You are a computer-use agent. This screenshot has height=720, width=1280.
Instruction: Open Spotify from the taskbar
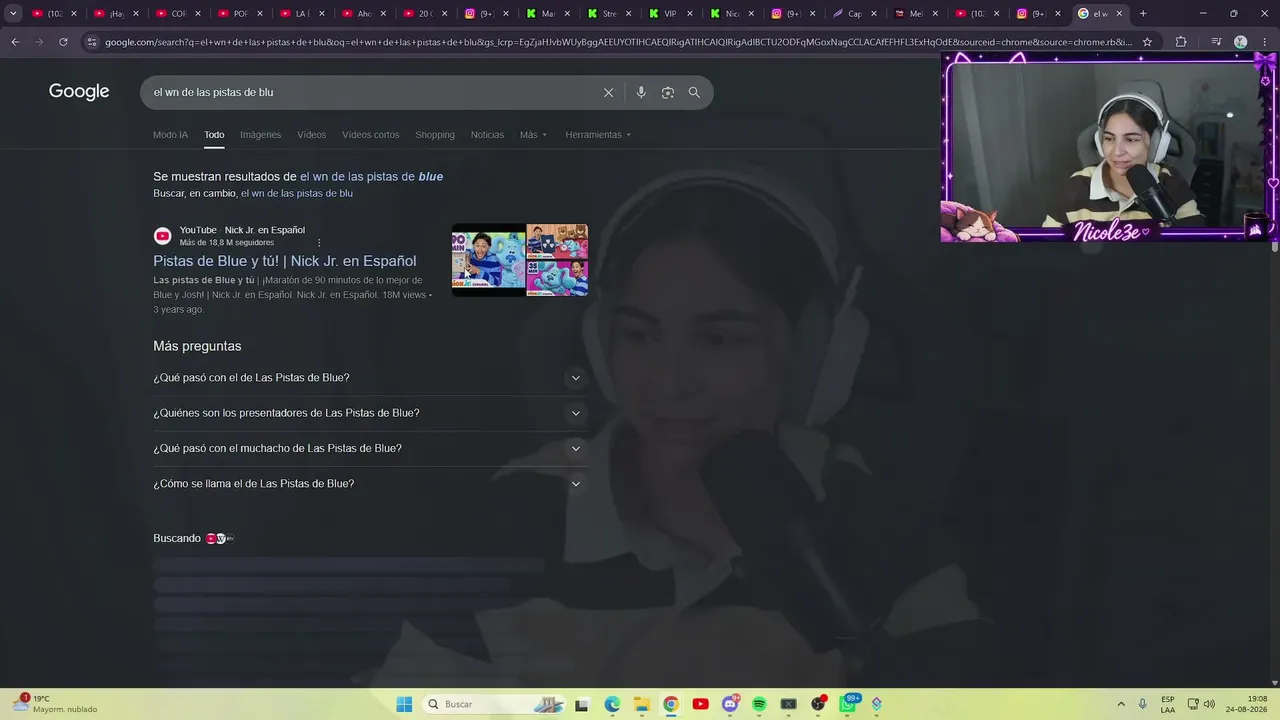(759, 704)
